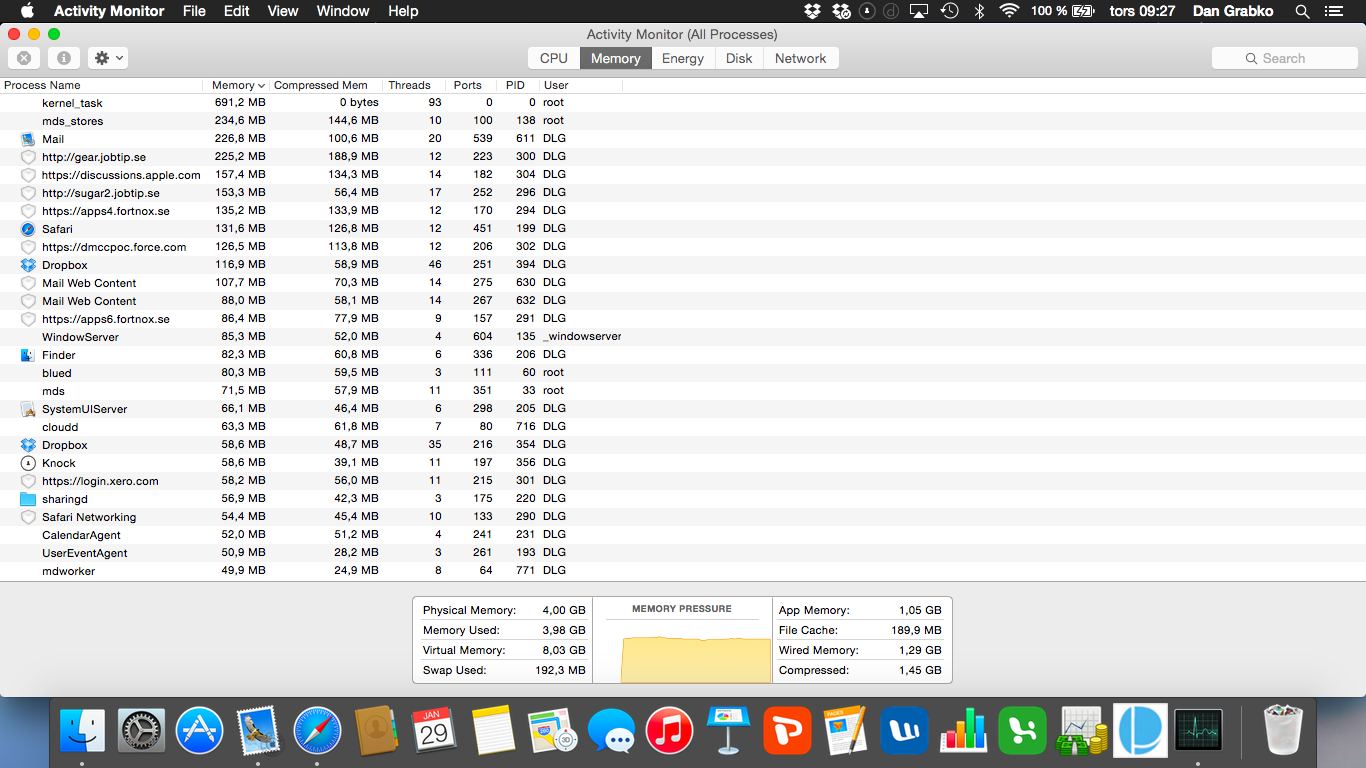This screenshot has width=1366, height=768.
Task: Click the Inspect process info toolbar button
Action: (63, 58)
